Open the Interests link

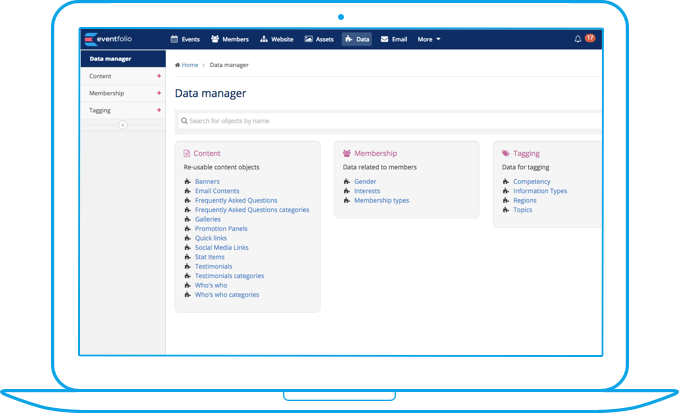(x=367, y=191)
